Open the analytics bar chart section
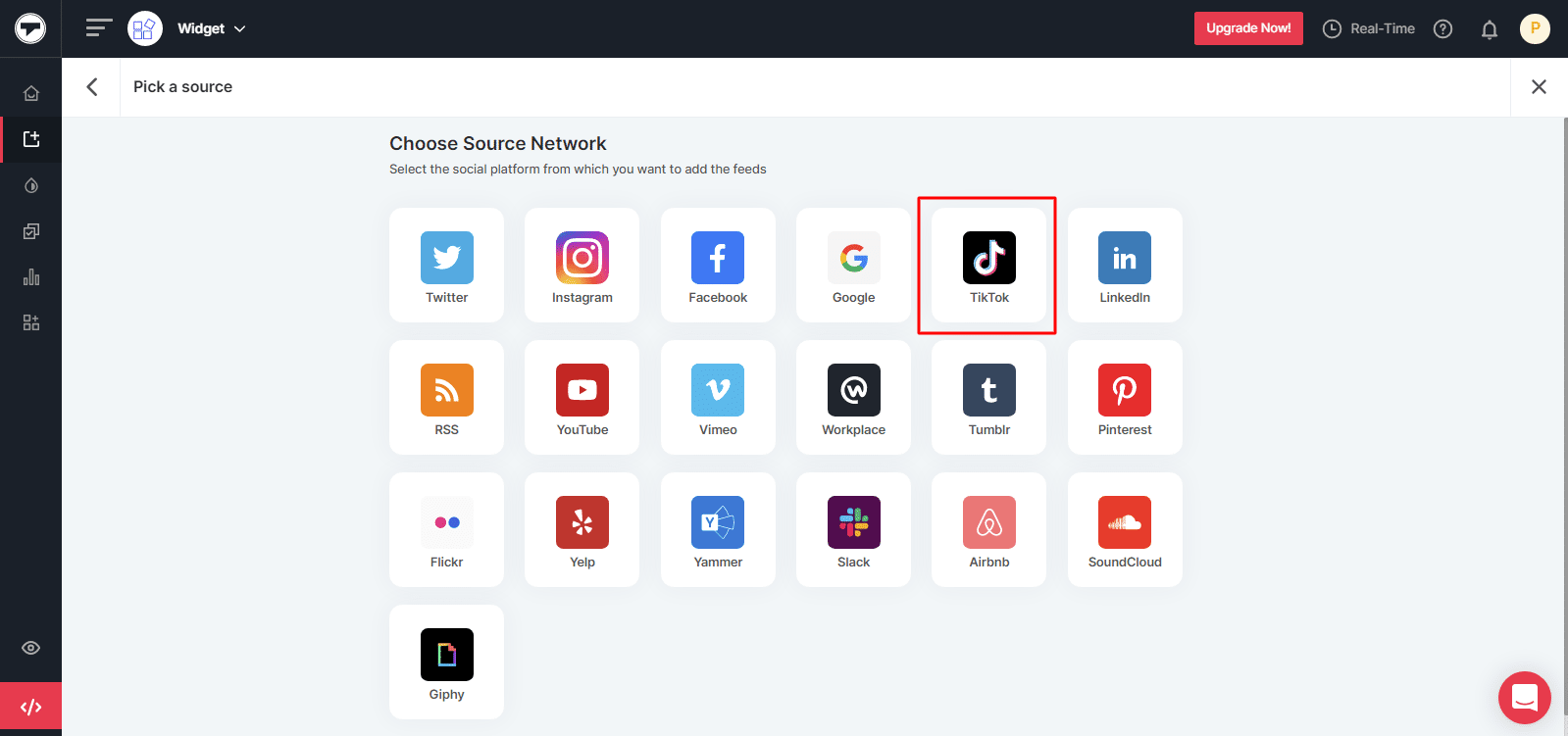The image size is (1568, 736). pos(31,277)
